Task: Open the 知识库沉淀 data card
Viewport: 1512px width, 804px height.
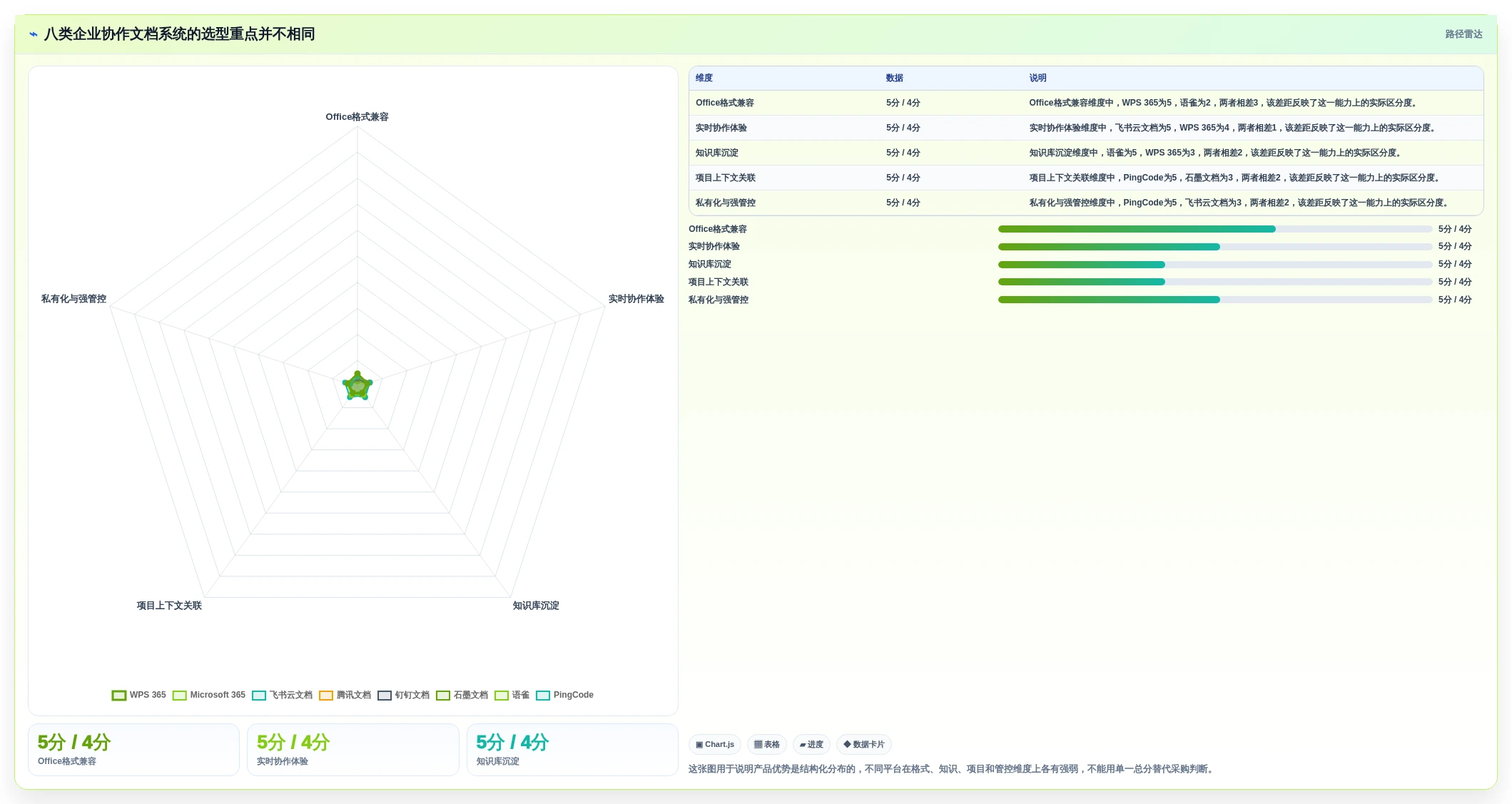Action: click(572, 750)
